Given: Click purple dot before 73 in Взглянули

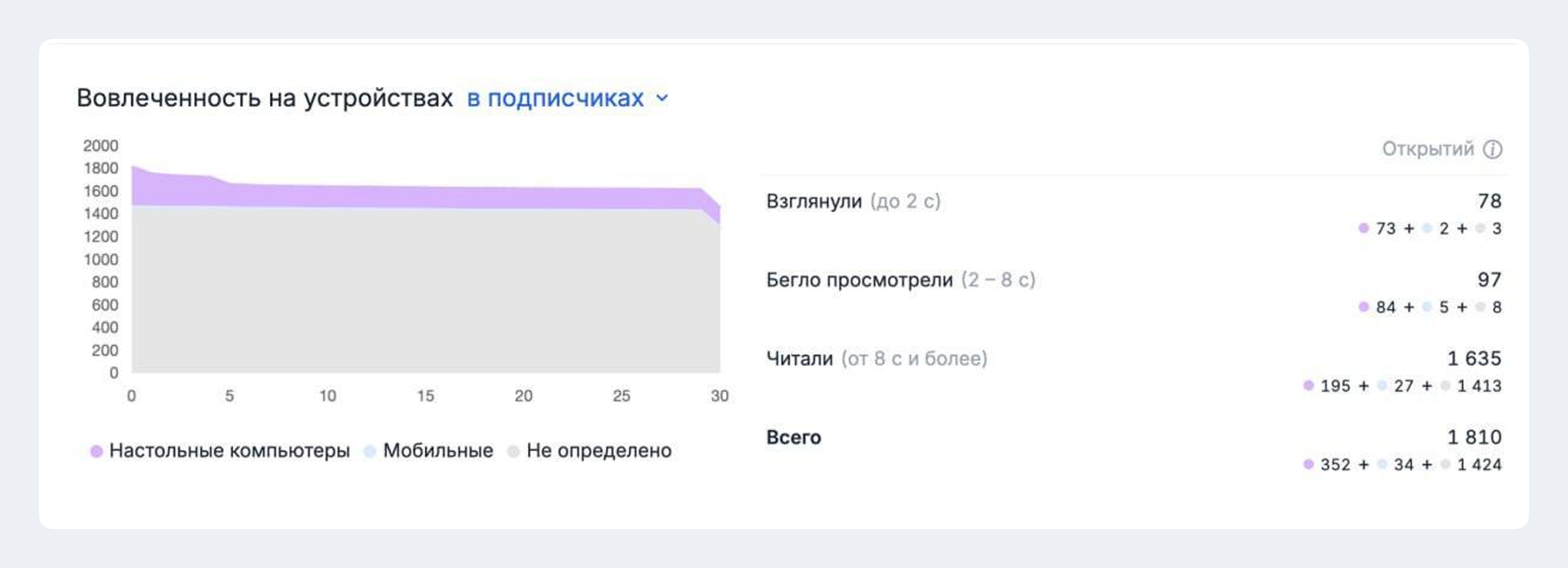Looking at the screenshot, I should pos(1364,229).
